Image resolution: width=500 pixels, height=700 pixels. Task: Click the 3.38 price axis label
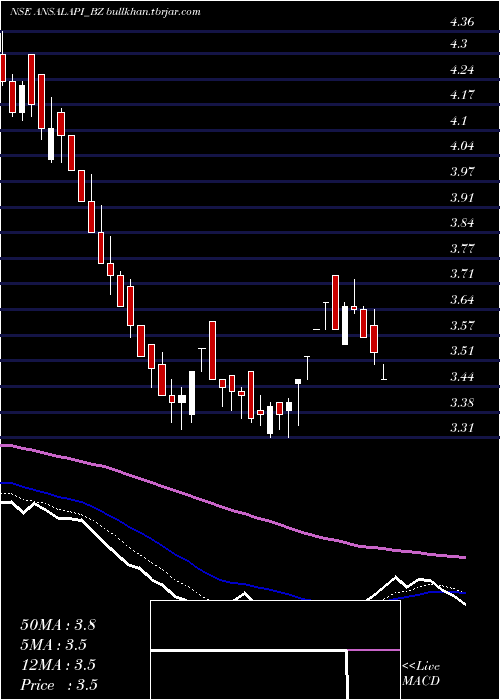[x=462, y=403]
